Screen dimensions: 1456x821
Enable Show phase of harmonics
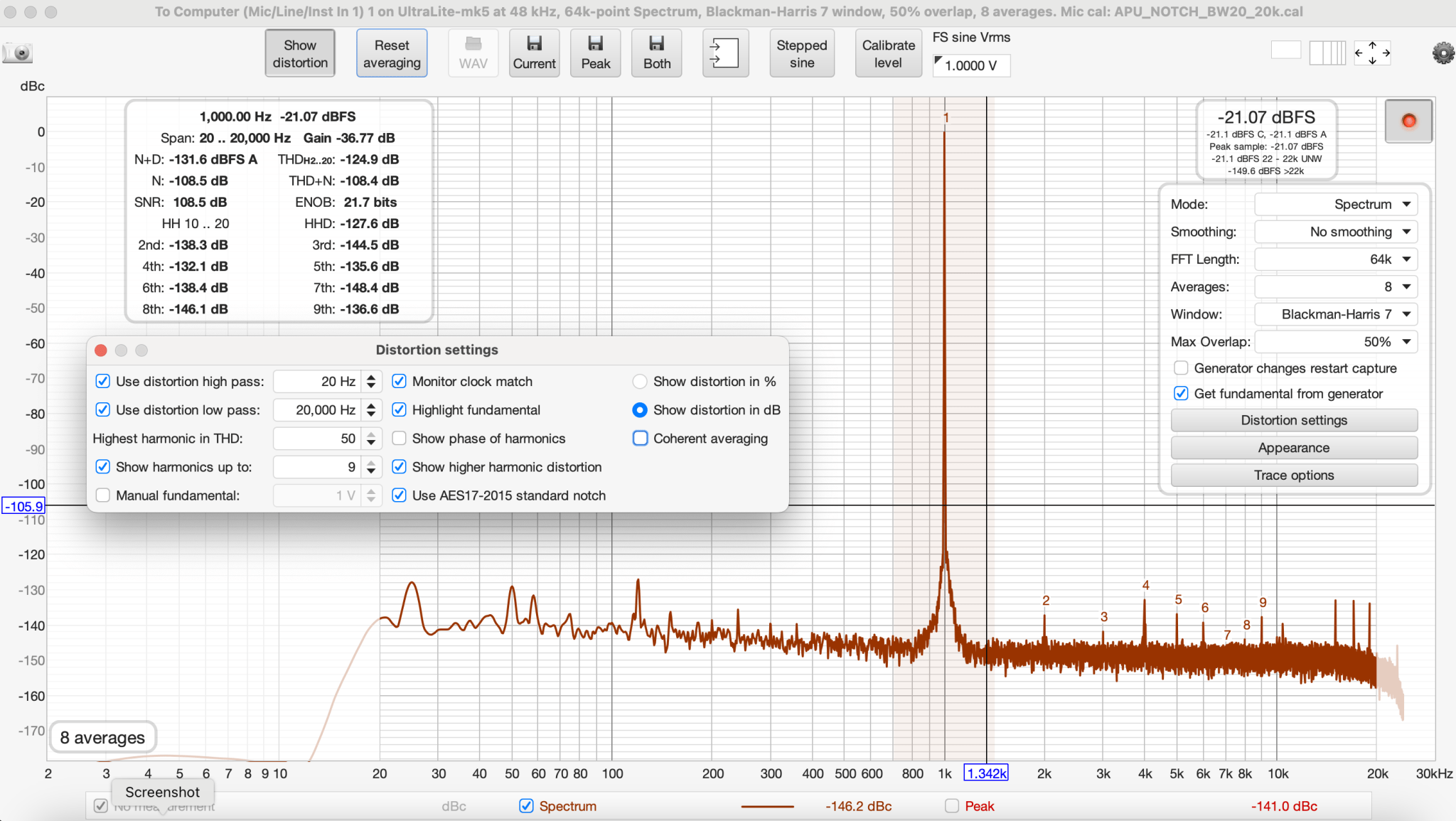point(400,439)
